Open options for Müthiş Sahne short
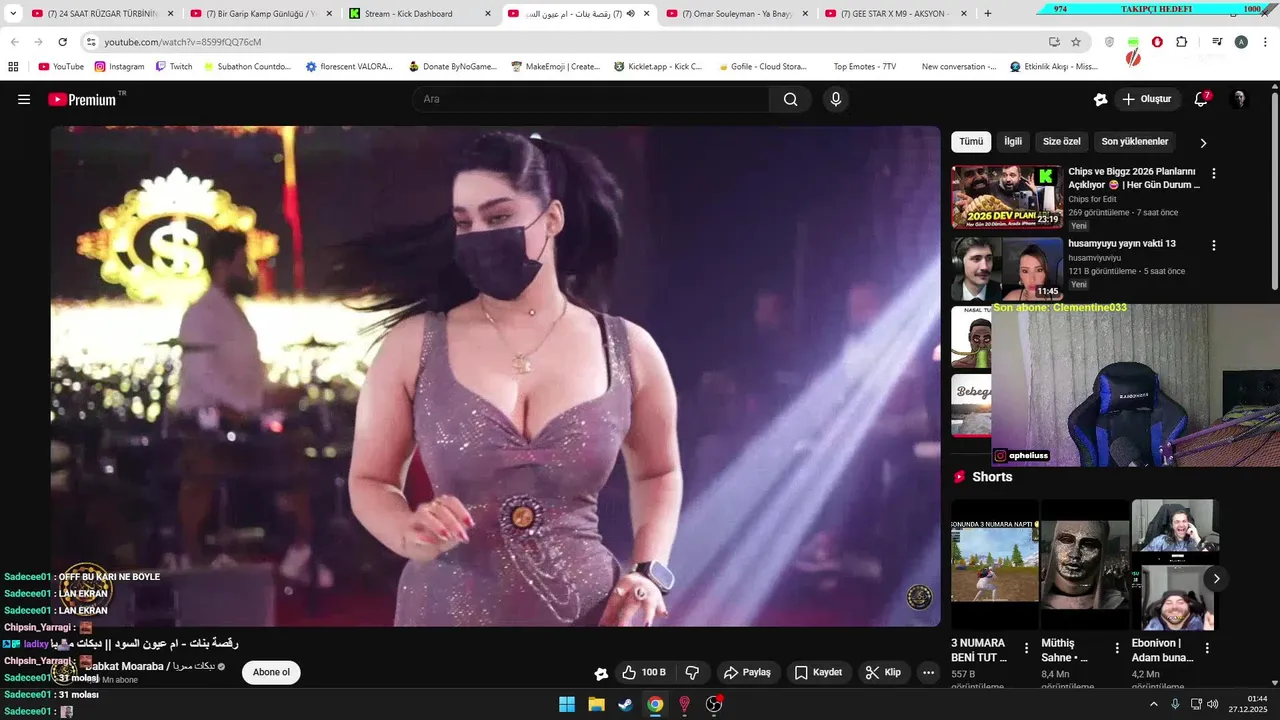 click(x=1116, y=648)
